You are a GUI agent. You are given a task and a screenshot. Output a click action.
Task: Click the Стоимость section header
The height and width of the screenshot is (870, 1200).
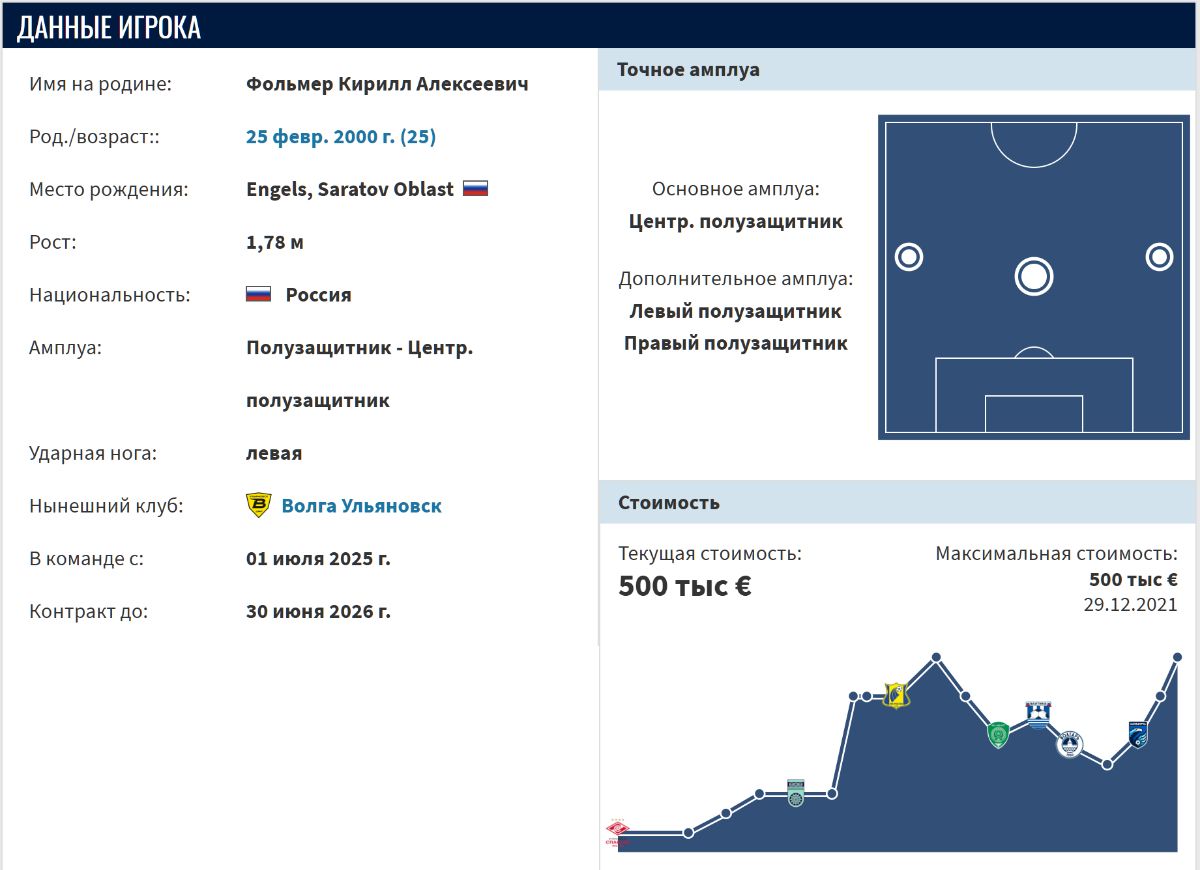click(x=668, y=502)
